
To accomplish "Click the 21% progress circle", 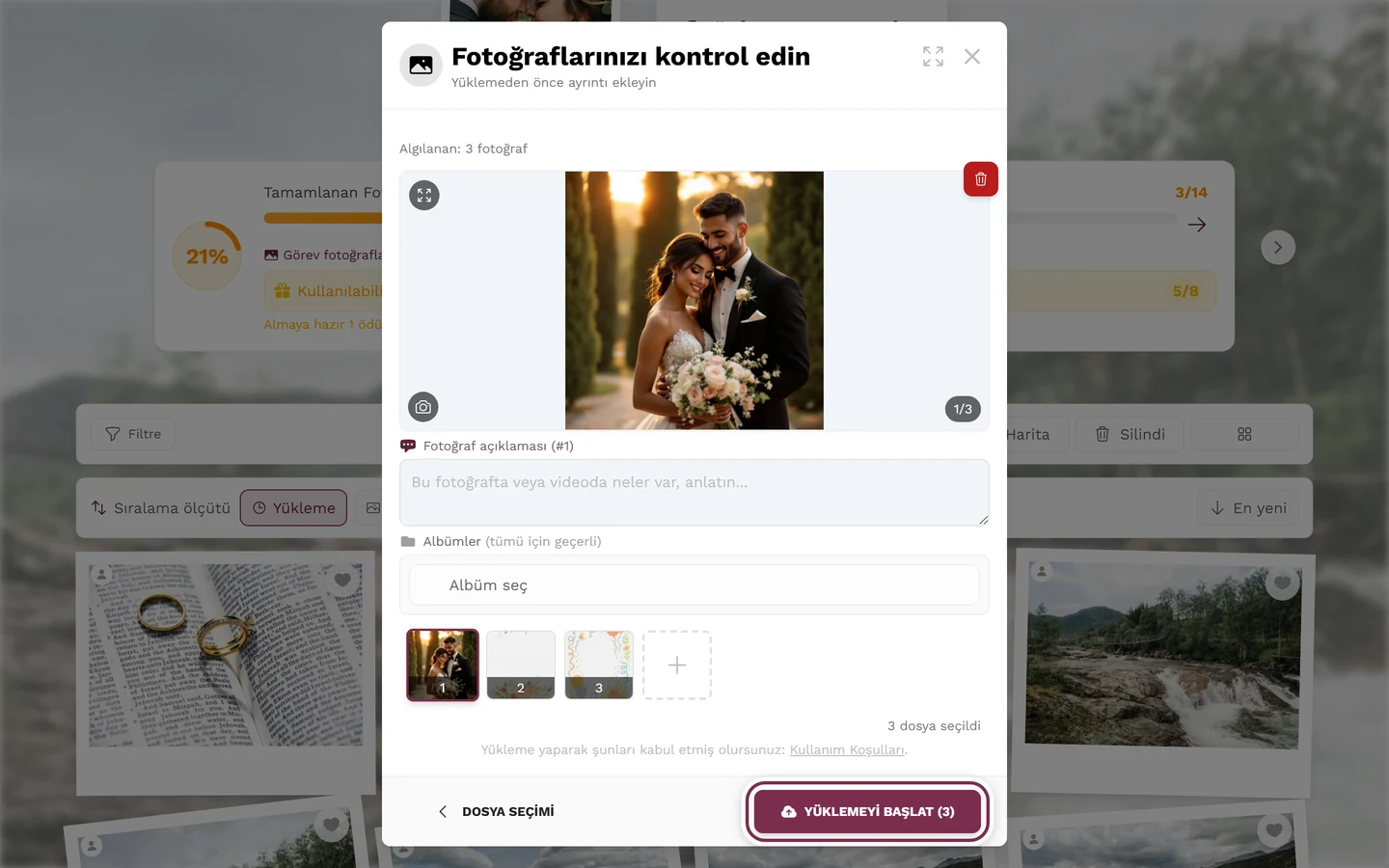I will pos(207,257).
